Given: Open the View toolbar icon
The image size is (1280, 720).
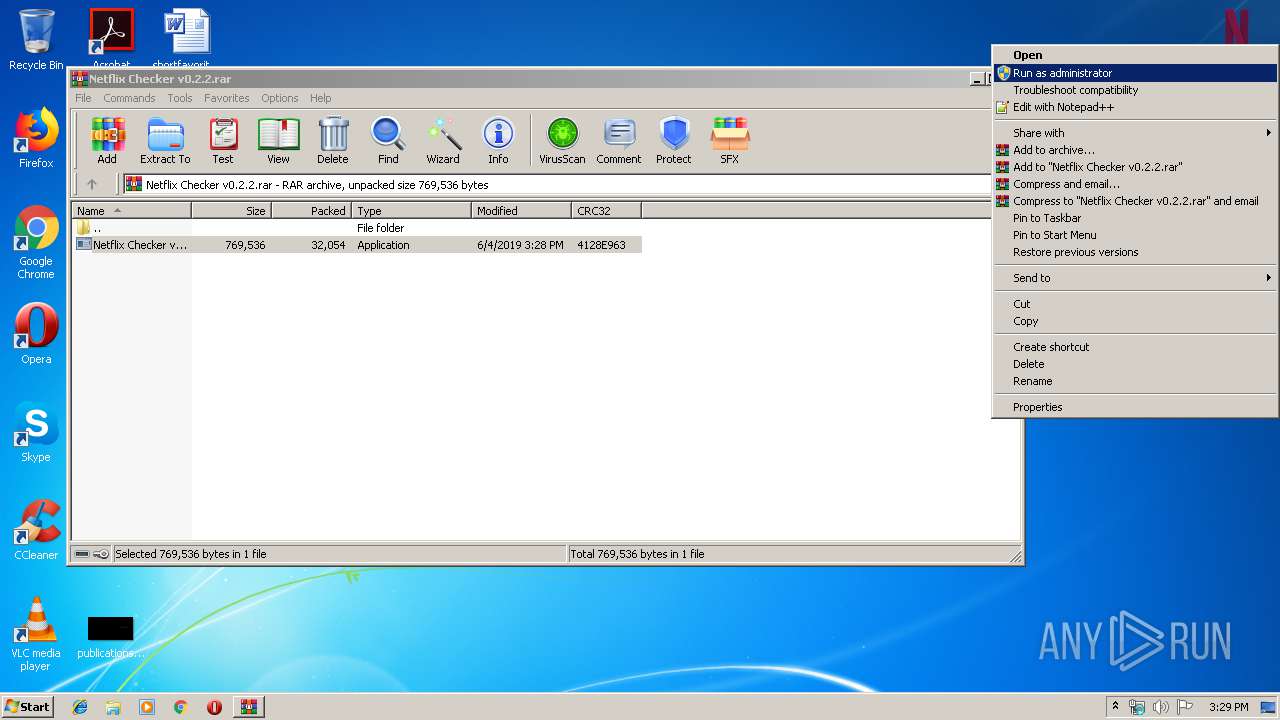Looking at the screenshot, I should pyautogui.click(x=278, y=141).
